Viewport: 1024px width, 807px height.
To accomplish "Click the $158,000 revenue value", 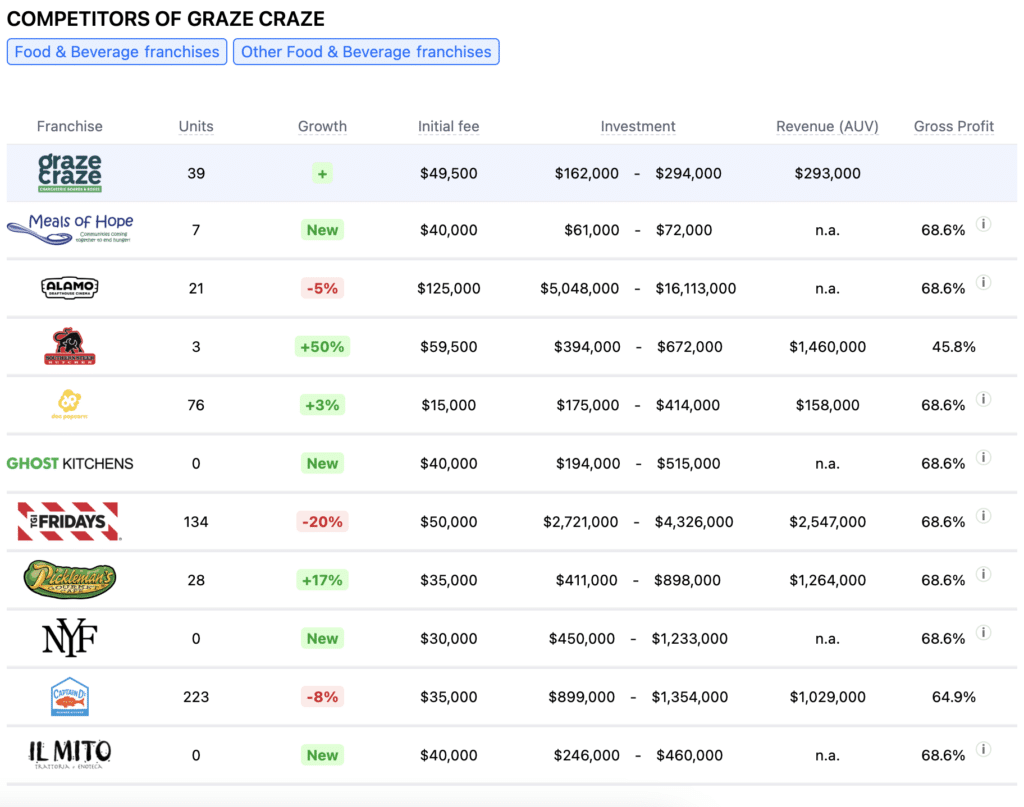I will tap(827, 405).
